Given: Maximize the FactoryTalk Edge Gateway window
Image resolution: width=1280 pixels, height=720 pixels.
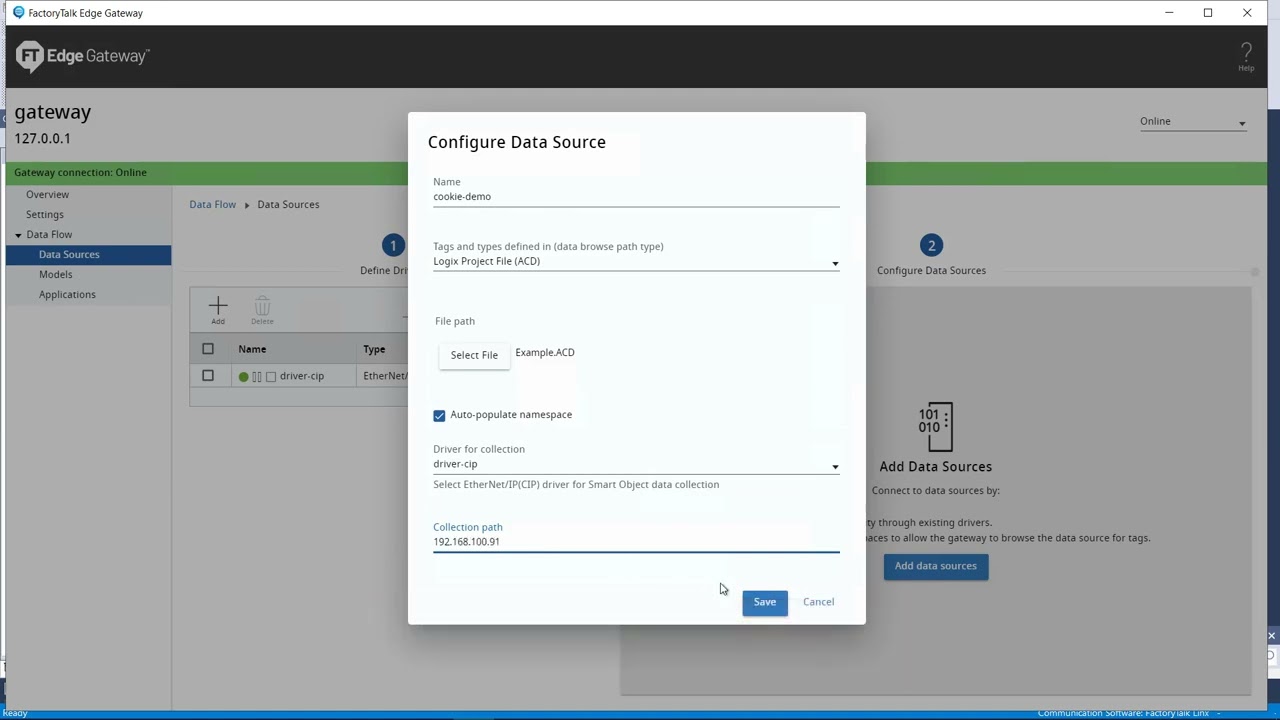Looking at the screenshot, I should (x=1208, y=13).
